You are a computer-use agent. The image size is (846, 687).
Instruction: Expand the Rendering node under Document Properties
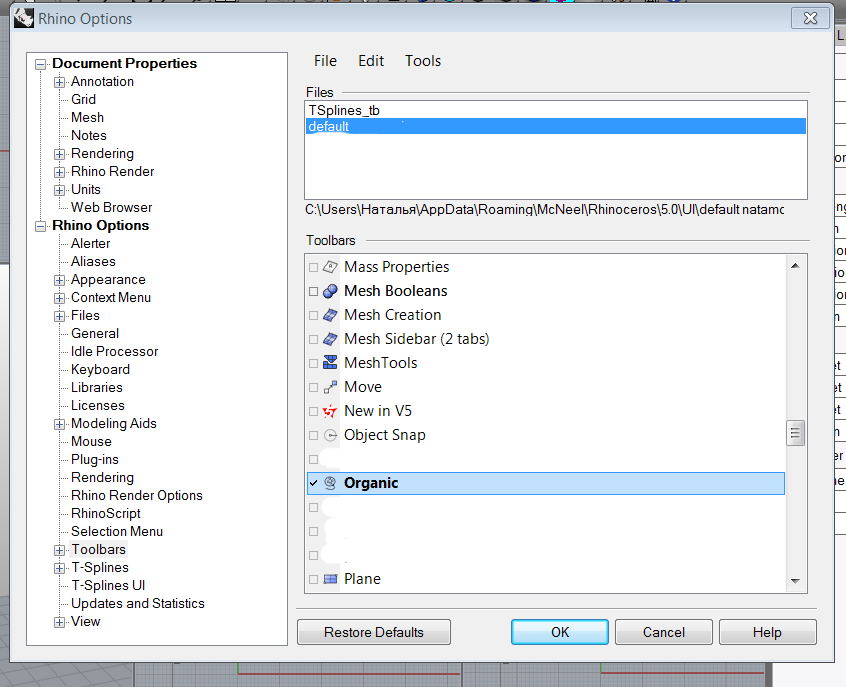point(59,154)
